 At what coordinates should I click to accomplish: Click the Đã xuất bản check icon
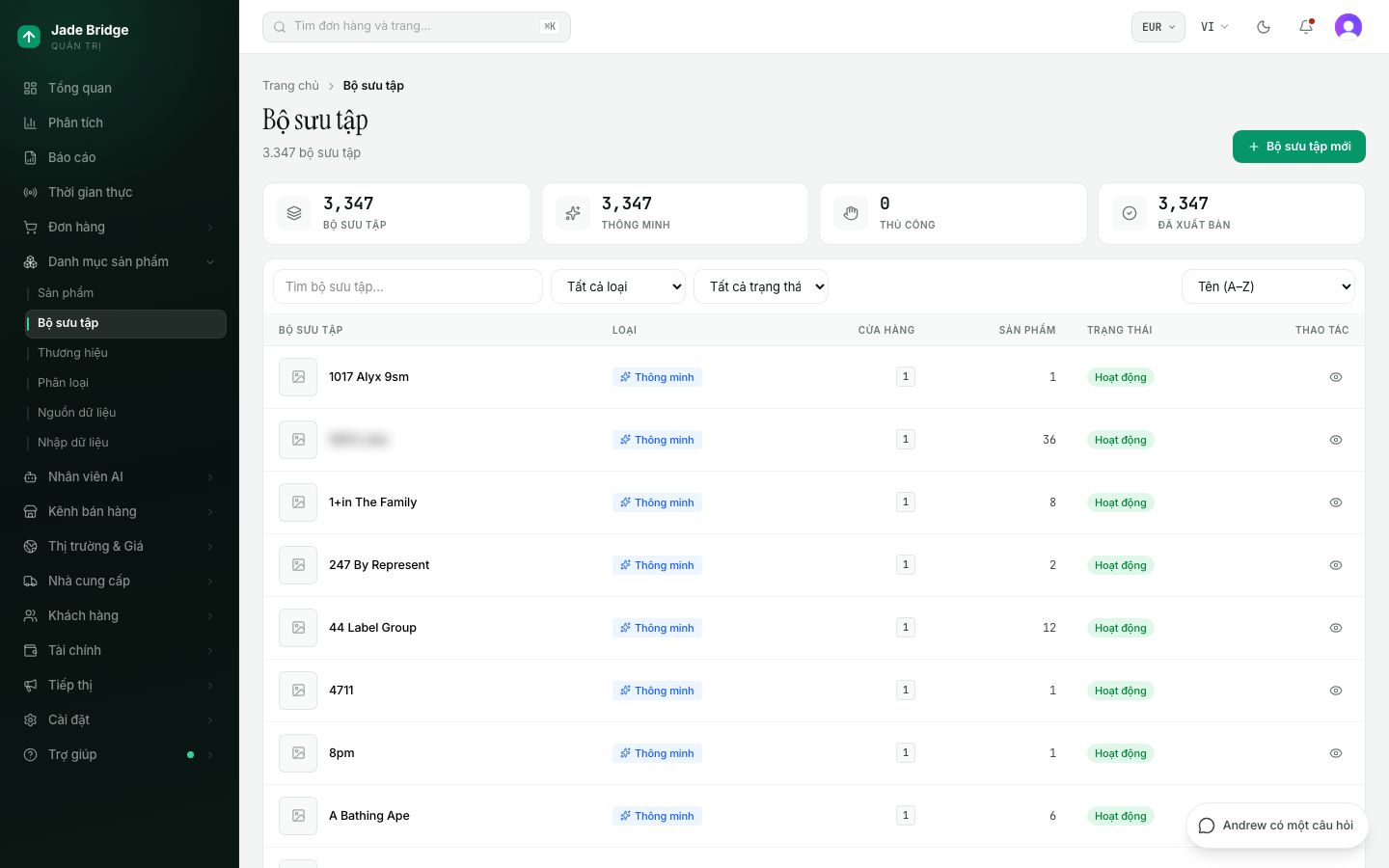click(1130, 213)
